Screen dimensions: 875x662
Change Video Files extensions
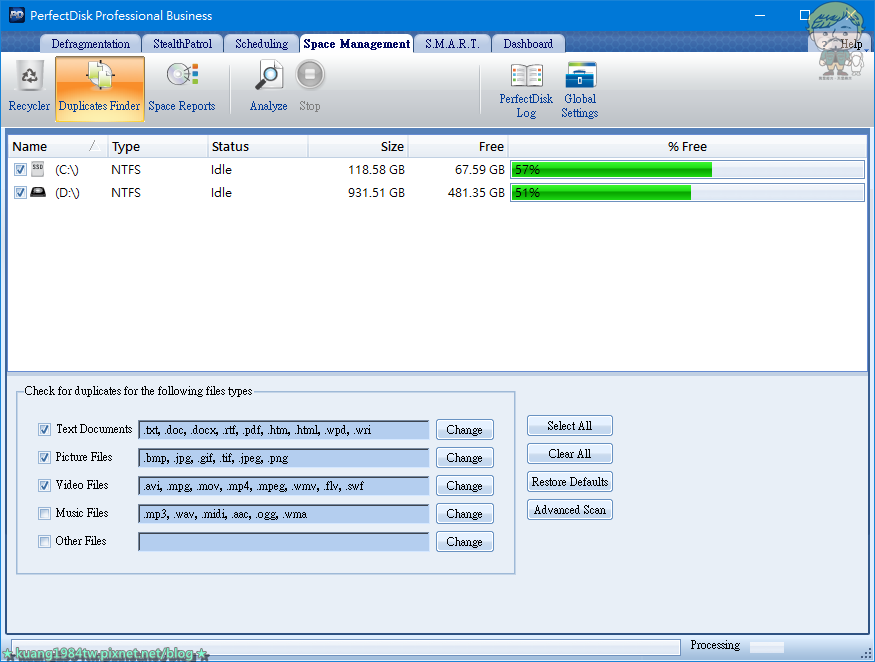(464, 486)
